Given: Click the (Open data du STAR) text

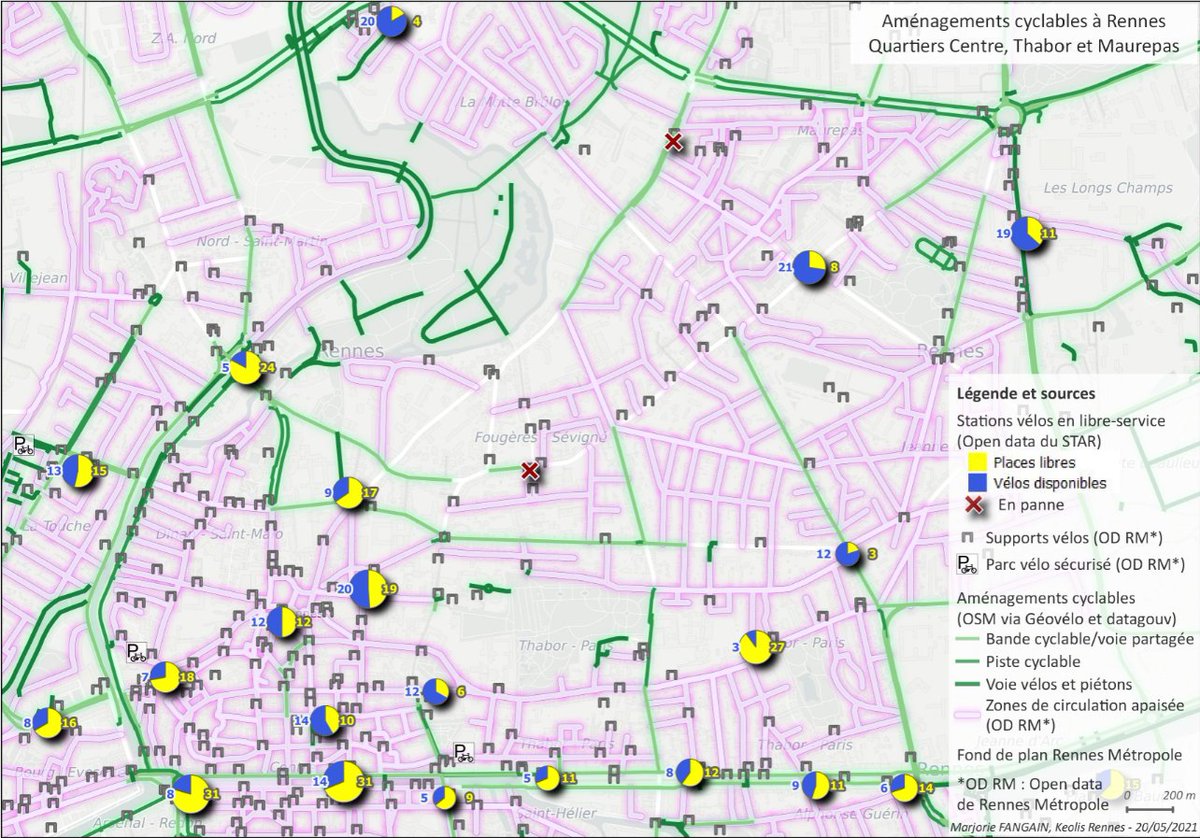Looking at the screenshot, I should coord(1027,440).
